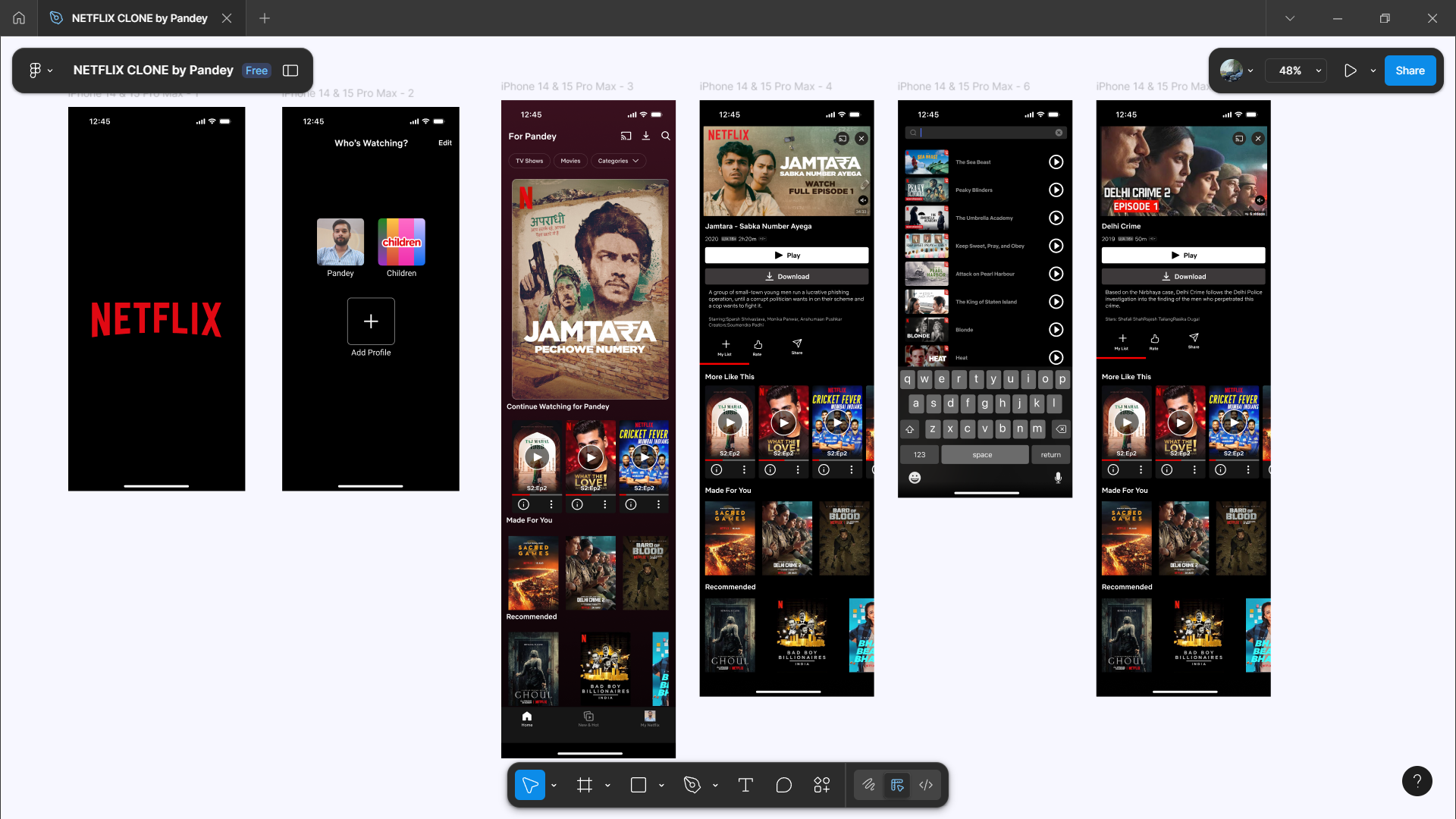Select frame label iPhone 14 & 15 Pro Max - 3
This screenshot has height=819, width=1456.
tap(567, 86)
